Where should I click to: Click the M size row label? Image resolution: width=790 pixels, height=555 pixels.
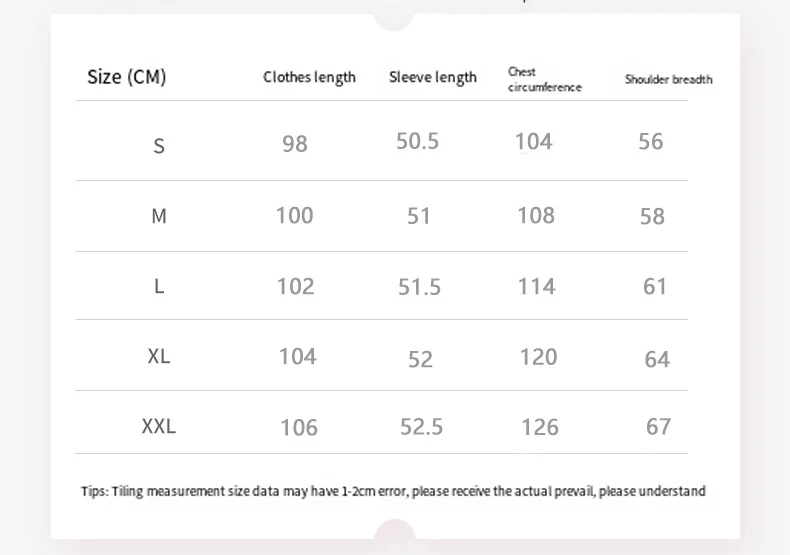(x=159, y=215)
